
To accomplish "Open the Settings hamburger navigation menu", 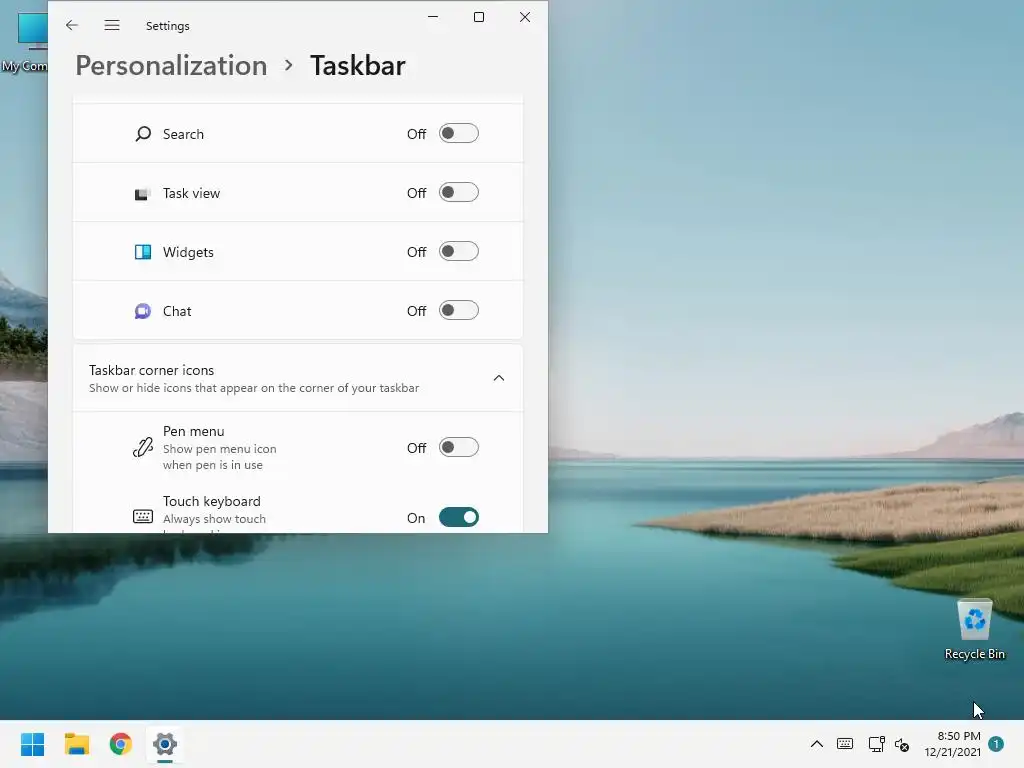I will tap(112, 25).
